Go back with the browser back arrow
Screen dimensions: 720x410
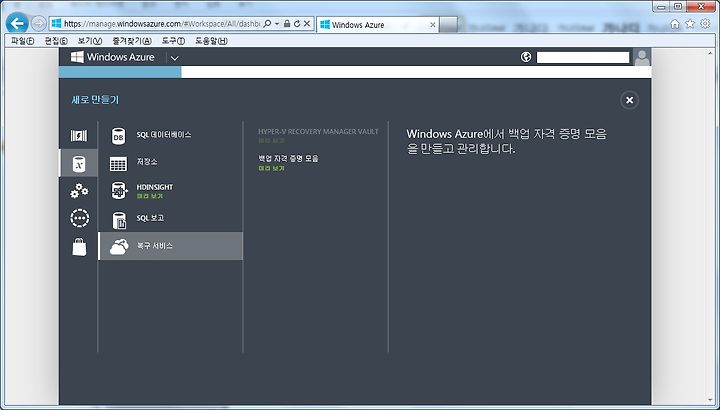coord(17,23)
